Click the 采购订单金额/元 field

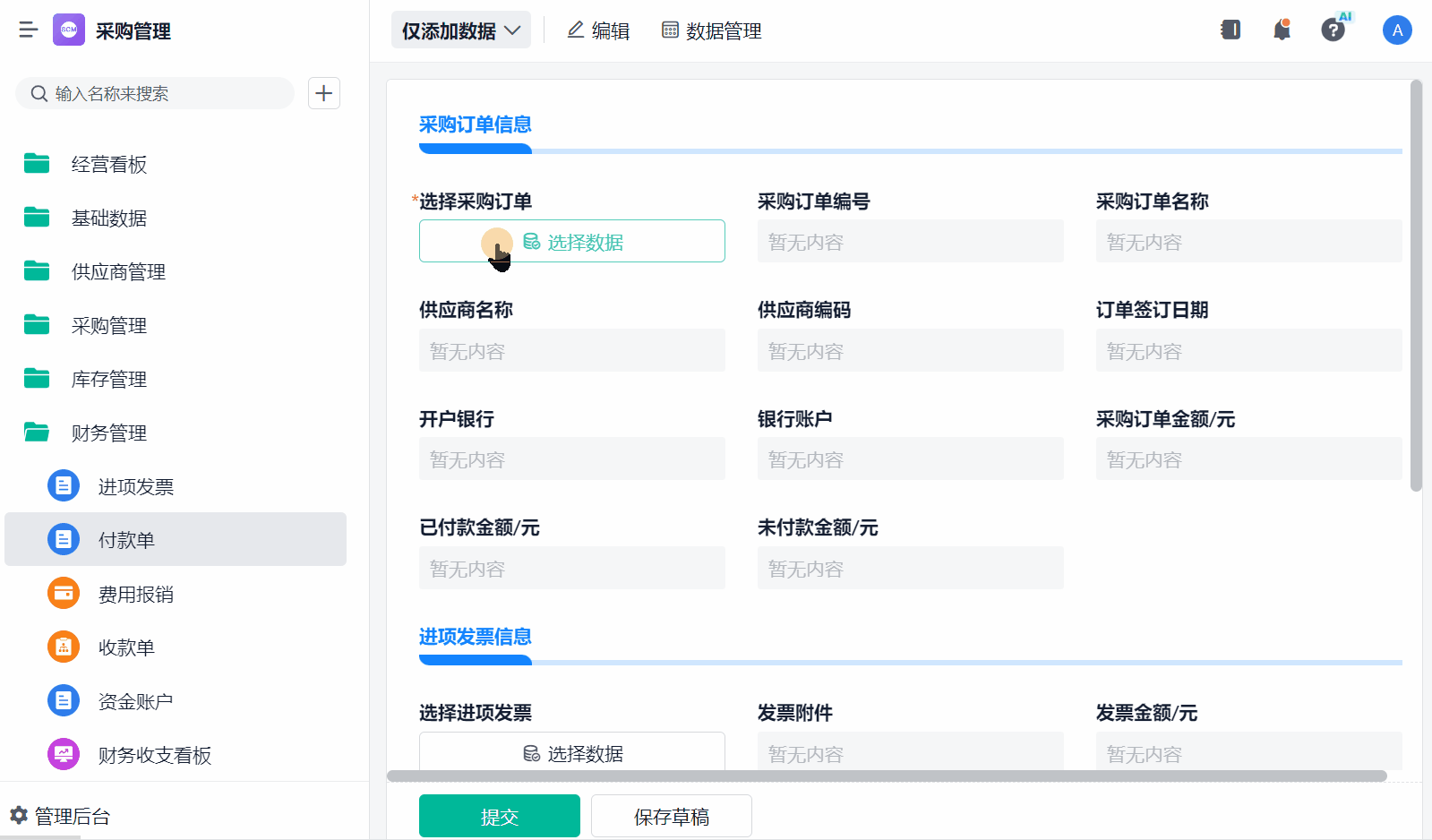point(1249,459)
